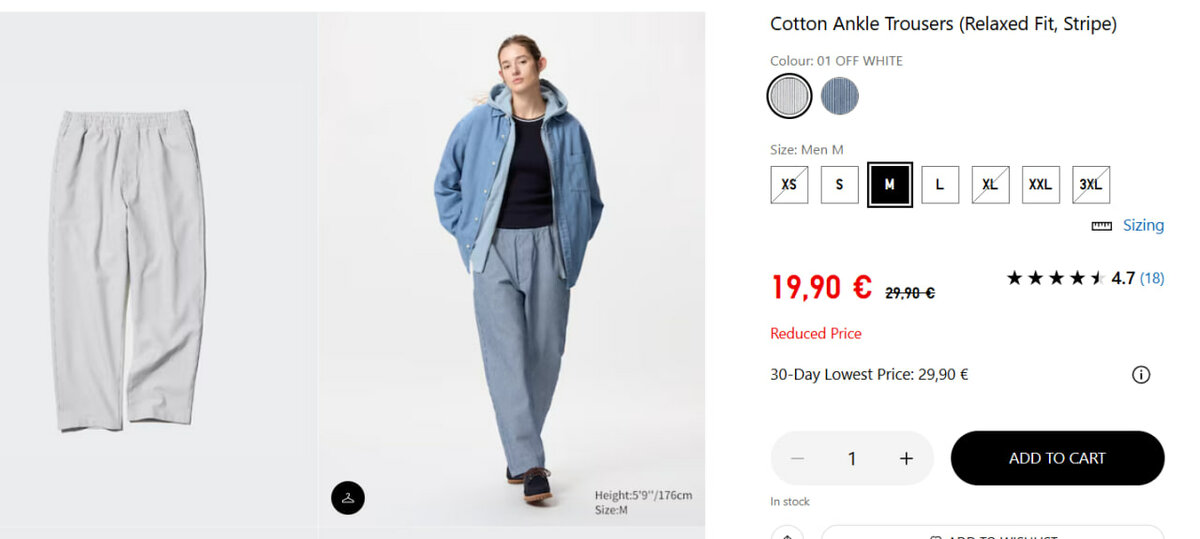Open the model wearing trousers photo
This screenshot has height=539, width=1200.
click(512, 269)
